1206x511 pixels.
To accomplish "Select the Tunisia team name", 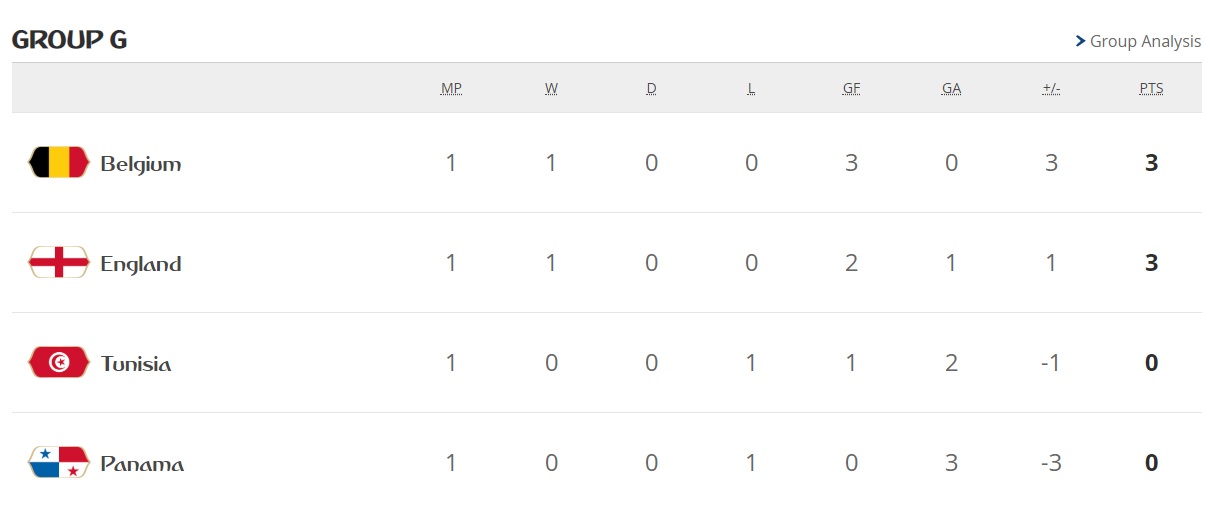I will click(136, 364).
